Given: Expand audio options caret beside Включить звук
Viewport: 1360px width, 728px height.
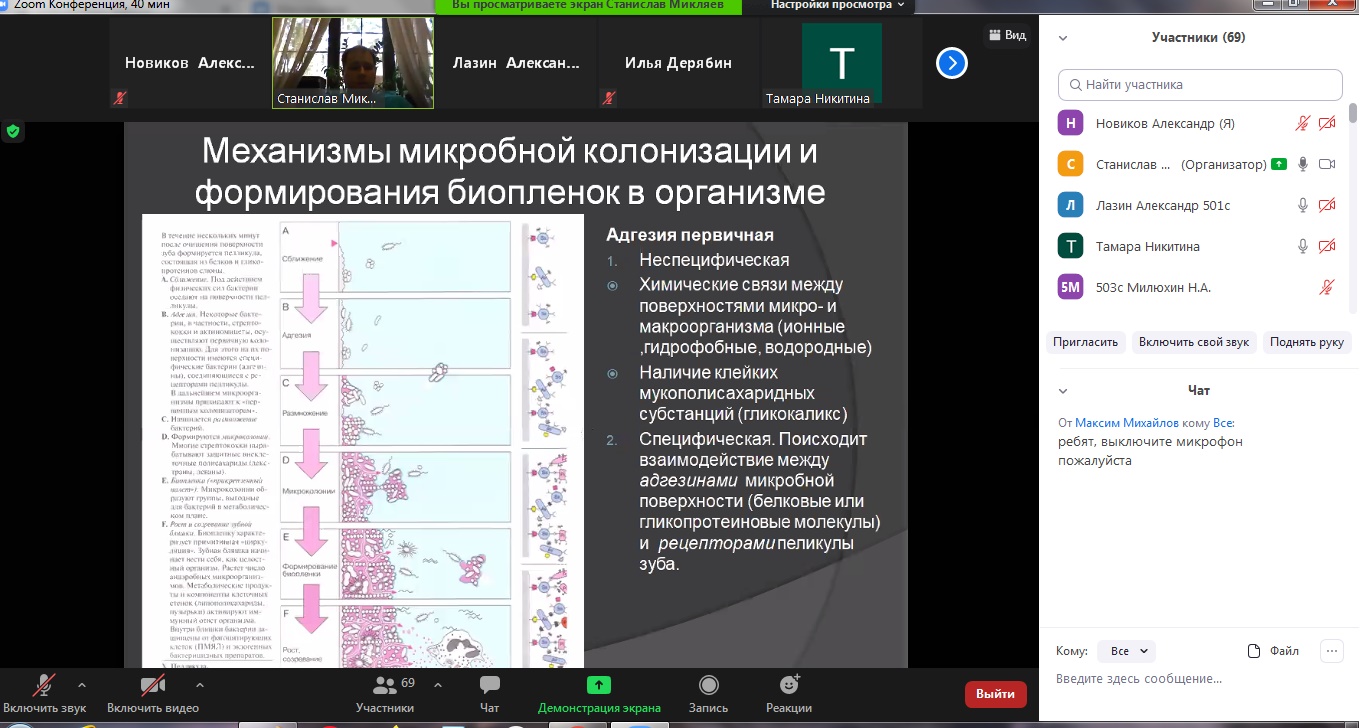Looking at the screenshot, I should click(x=82, y=685).
